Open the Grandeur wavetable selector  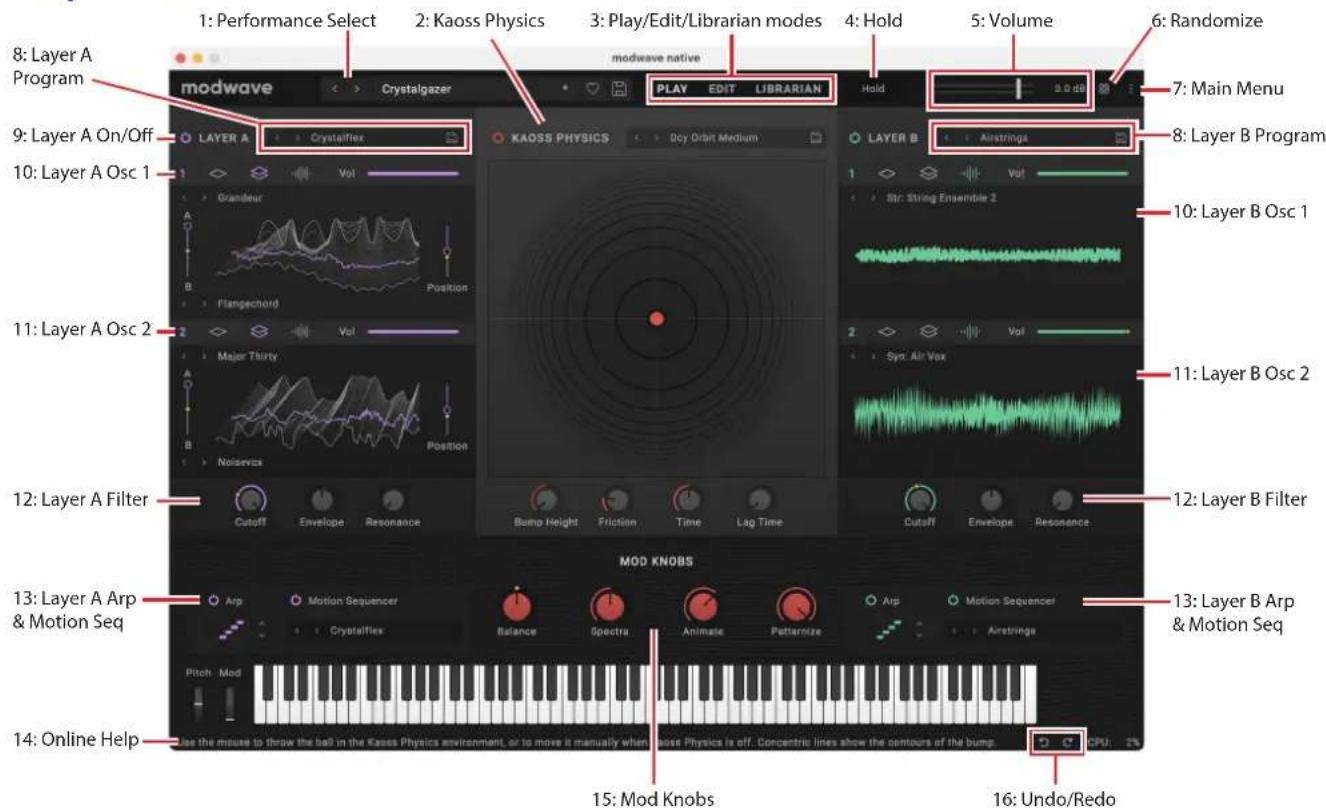pos(238,198)
